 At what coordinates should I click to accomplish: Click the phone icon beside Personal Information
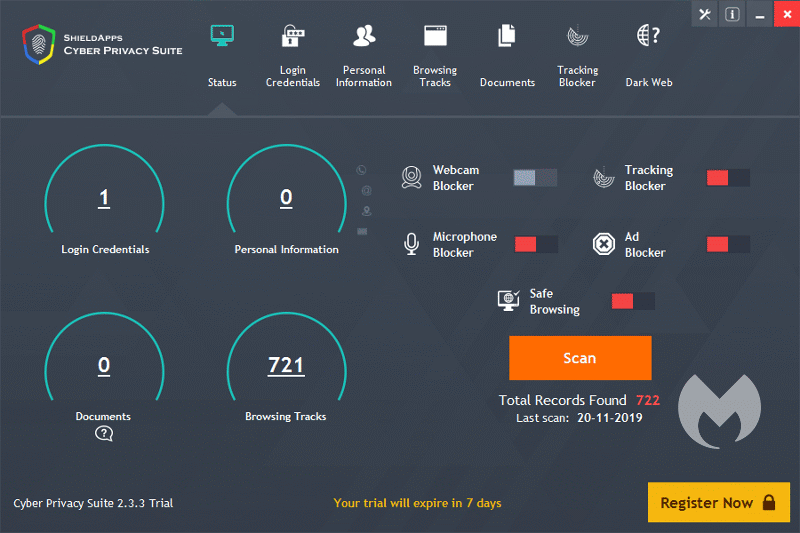(x=361, y=170)
